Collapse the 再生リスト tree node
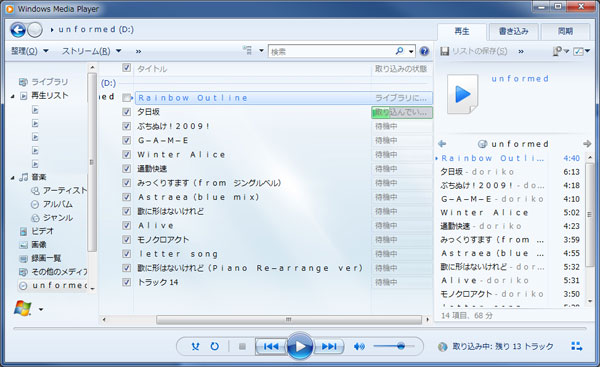This screenshot has height=367, width=600. [x=13, y=96]
